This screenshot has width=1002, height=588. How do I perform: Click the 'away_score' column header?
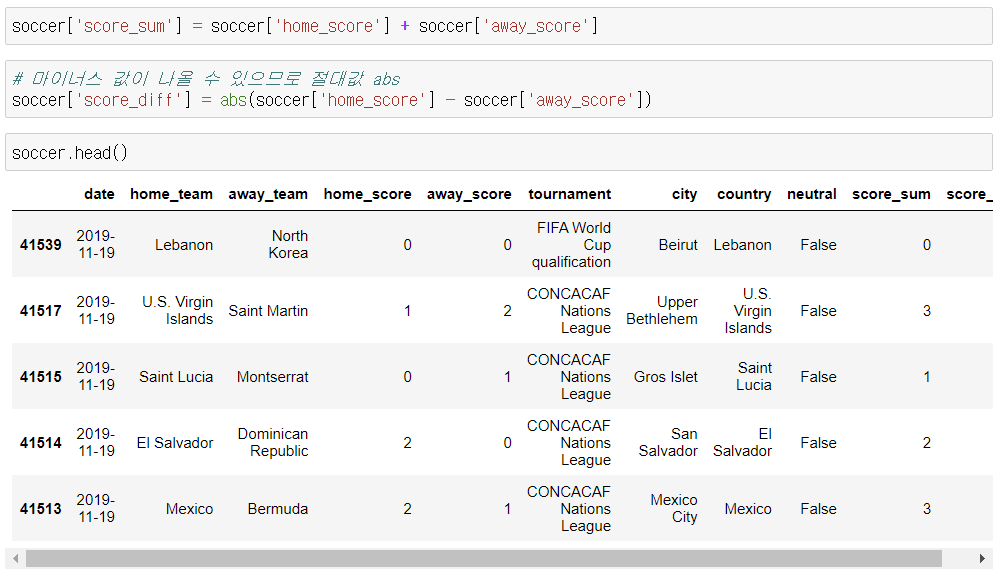(x=469, y=194)
